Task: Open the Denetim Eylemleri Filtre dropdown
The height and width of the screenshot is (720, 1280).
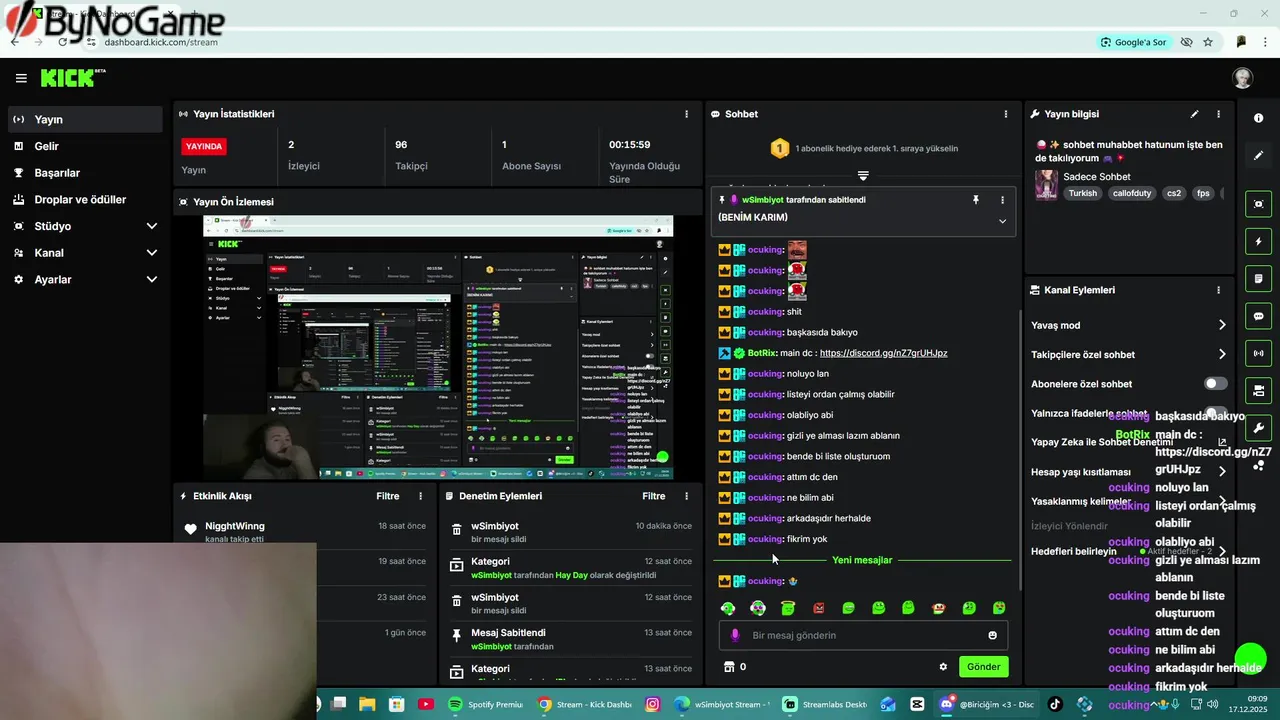Action: (x=654, y=496)
